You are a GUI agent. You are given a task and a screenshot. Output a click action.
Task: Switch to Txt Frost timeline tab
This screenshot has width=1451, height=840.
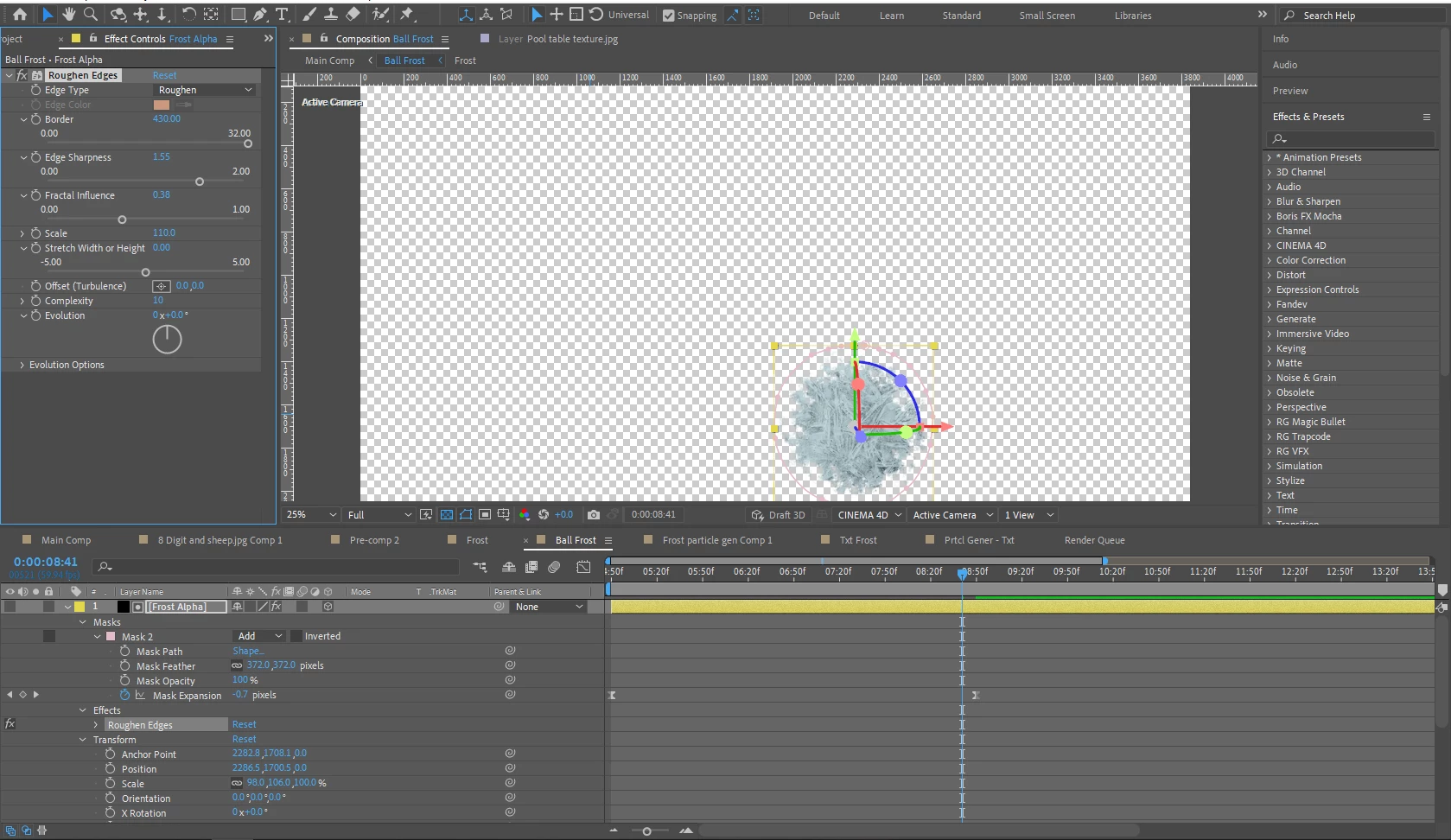tap(858, 540)
